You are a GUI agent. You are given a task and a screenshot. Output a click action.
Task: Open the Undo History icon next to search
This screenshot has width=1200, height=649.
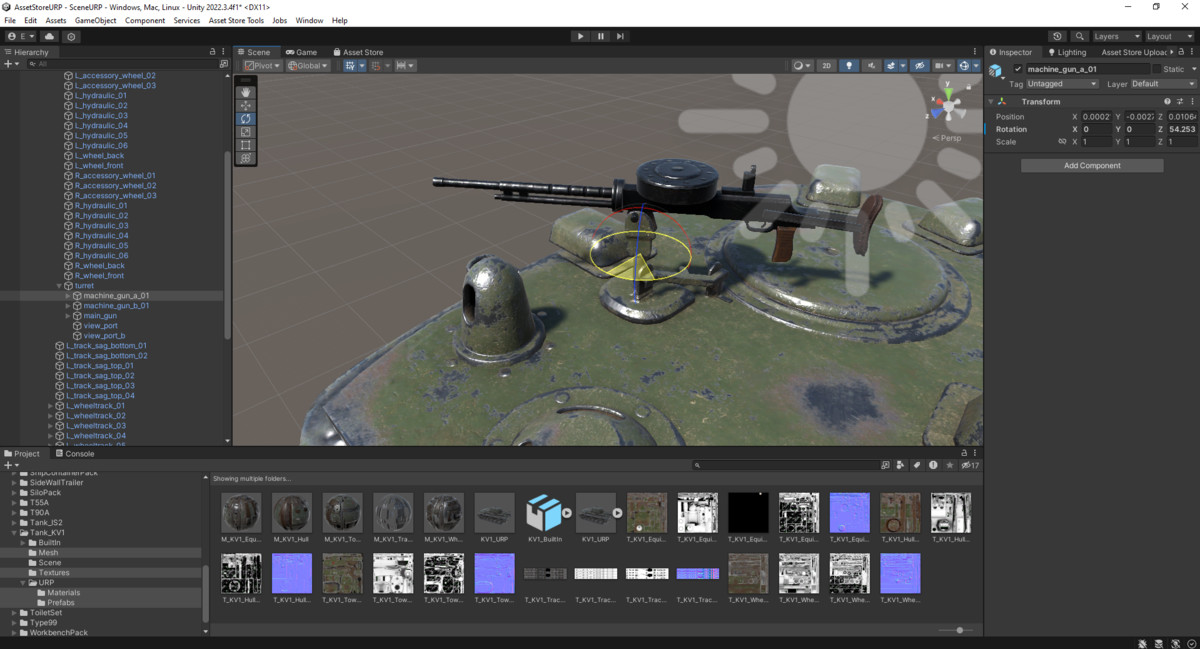1057,35
